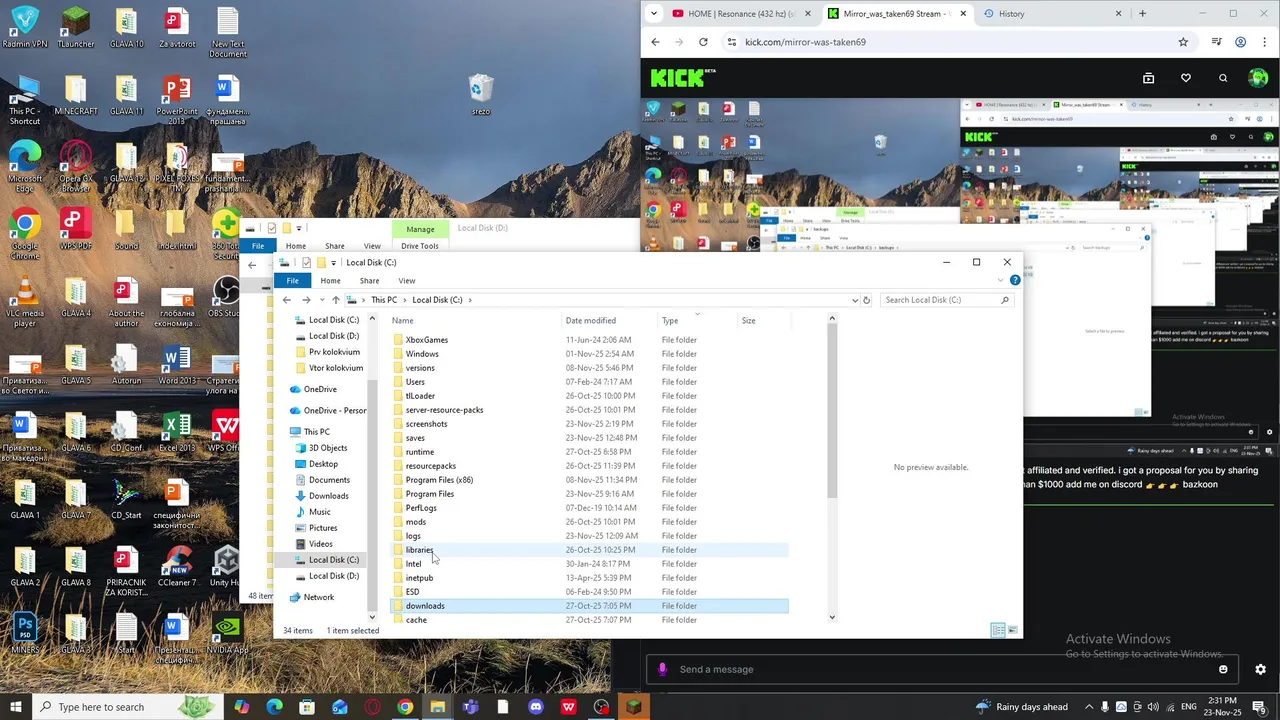Click the Kick logo in browser
Image resolution: width=1280 pixels, height=720 pixels.
point(683,78)
